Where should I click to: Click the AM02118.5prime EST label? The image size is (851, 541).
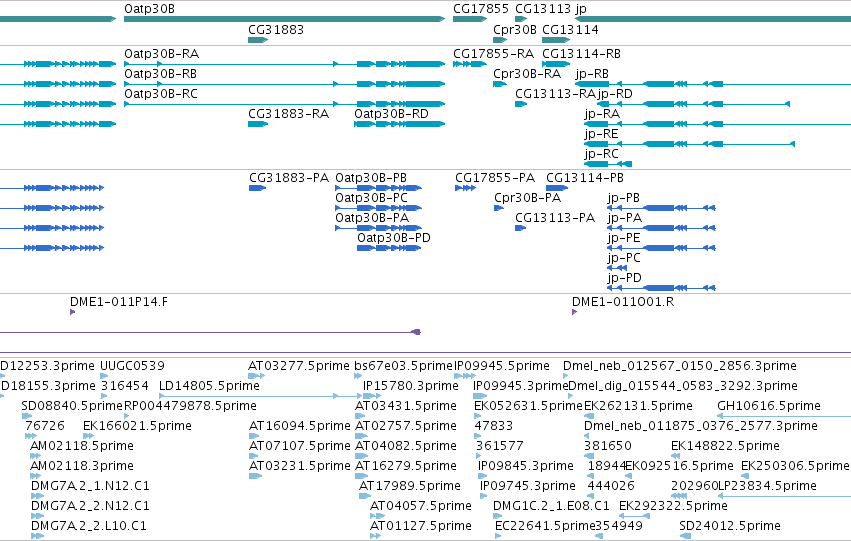82,447
